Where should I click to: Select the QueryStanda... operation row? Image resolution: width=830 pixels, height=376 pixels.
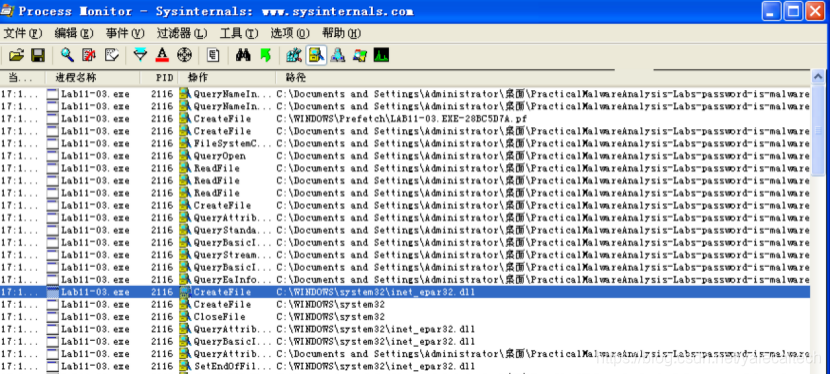click(405, 230)
